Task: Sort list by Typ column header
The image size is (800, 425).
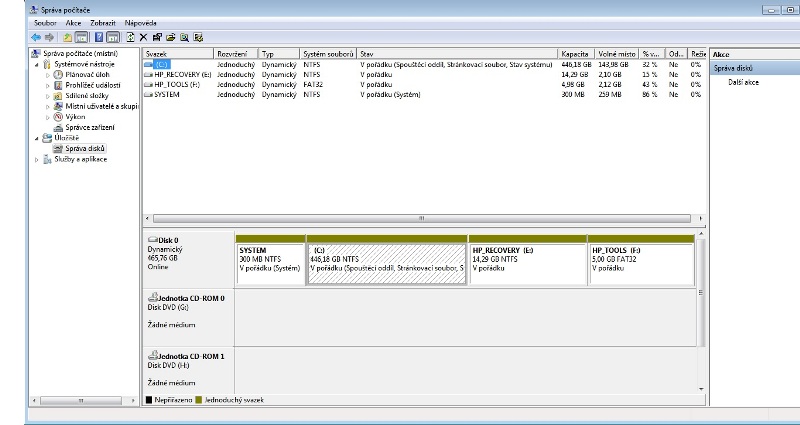Action: (279, 54)
